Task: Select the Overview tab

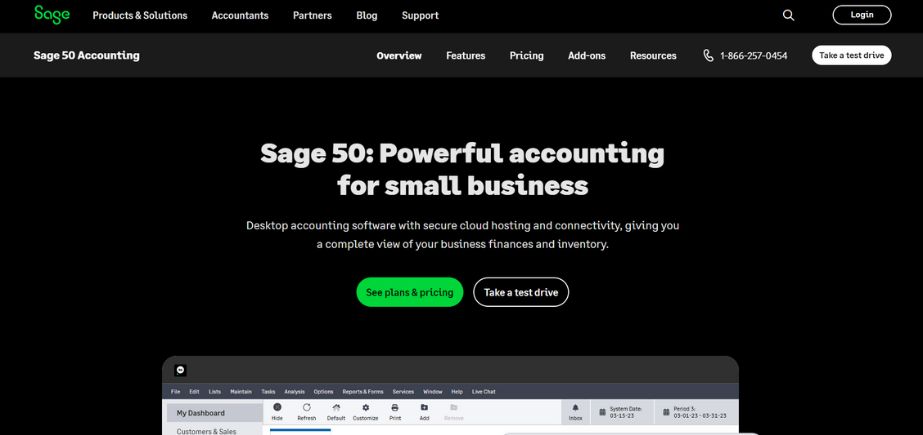Action: 399,55
